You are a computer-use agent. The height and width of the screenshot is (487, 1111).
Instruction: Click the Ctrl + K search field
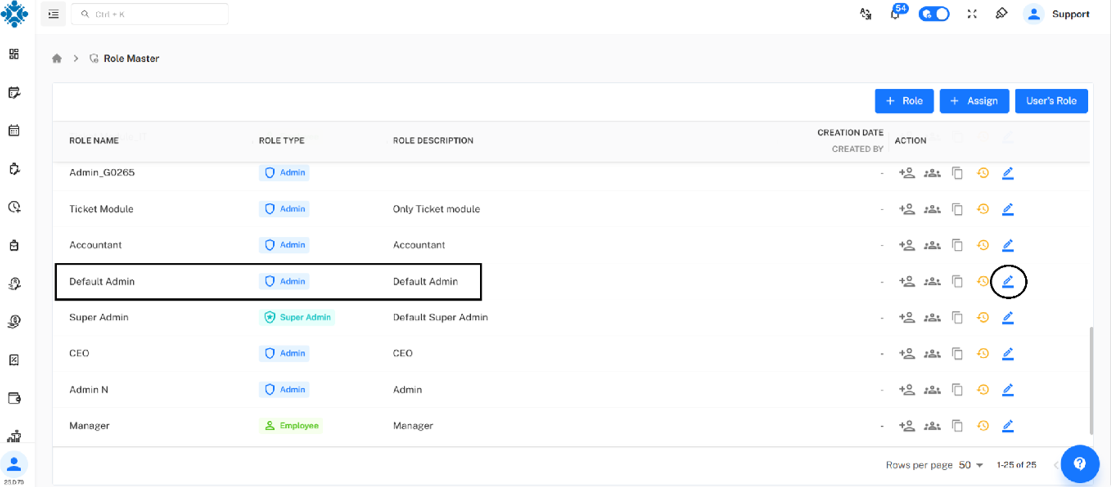tap(149, 14)
